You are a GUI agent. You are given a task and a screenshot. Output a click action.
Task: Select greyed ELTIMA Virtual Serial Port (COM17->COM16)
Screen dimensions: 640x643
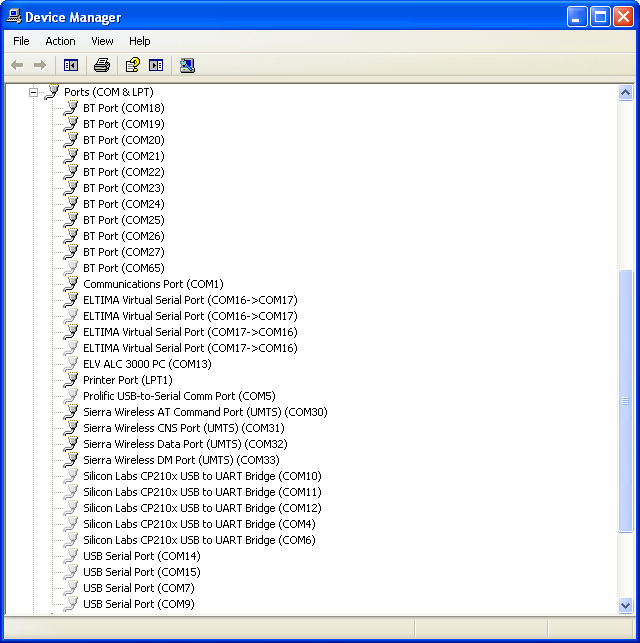coord(190,348)
